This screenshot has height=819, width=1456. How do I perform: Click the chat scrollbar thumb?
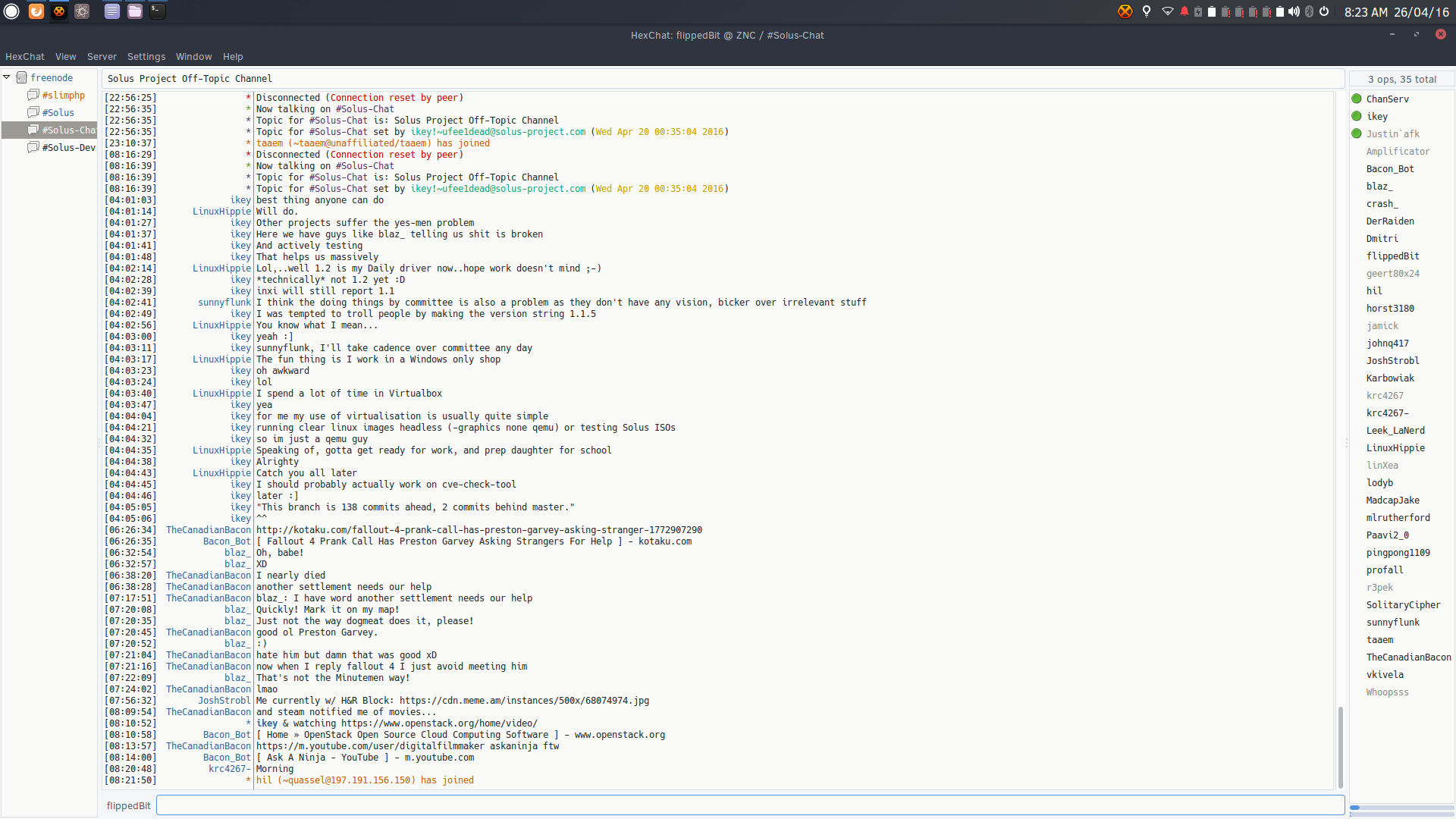tap(1340, 747)
